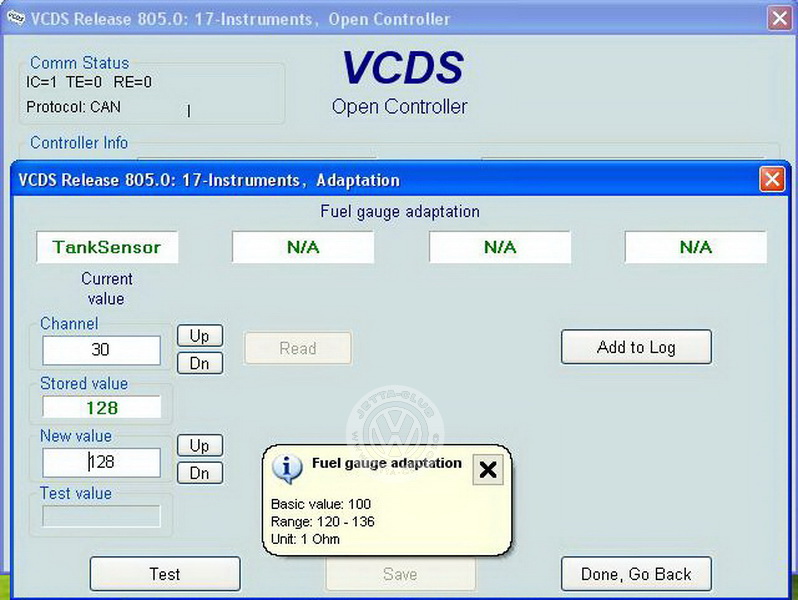Click the Save button
798x600 pixels.
pos(401,574)
